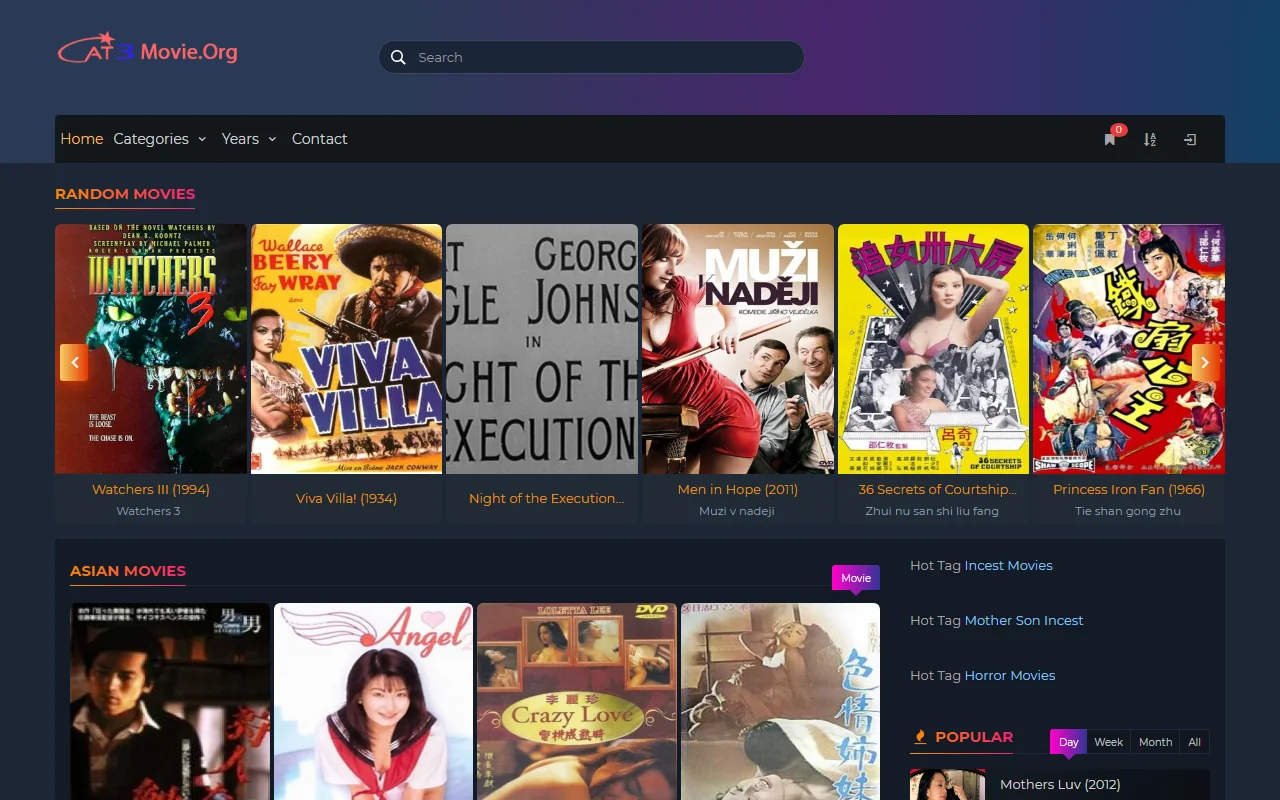Switch popular filter to Week
The height and width of the screenshot is (800, 1280).
pos(1108,741)
